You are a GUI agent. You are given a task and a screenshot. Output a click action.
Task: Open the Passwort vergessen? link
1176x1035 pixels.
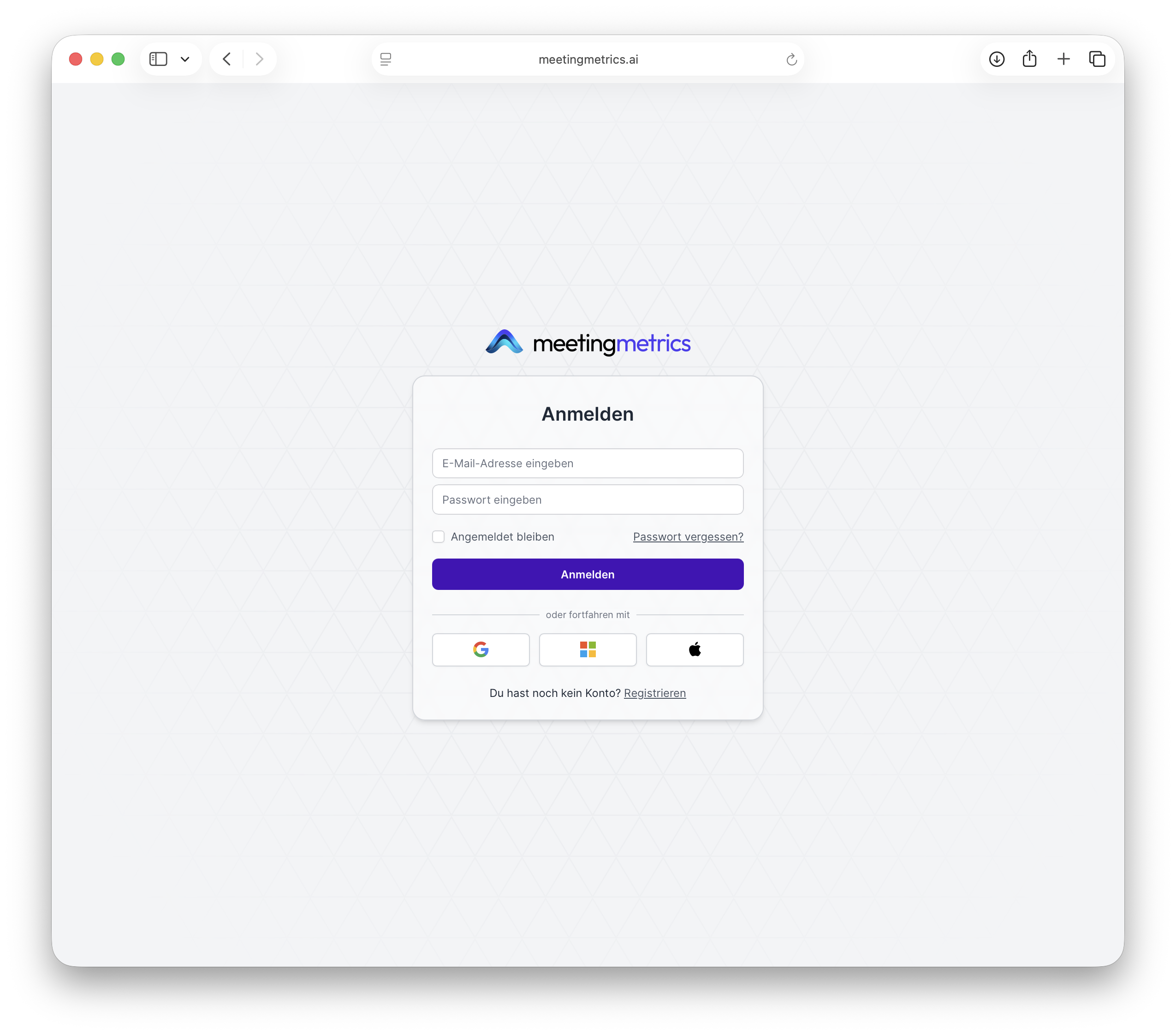(688, 537)
